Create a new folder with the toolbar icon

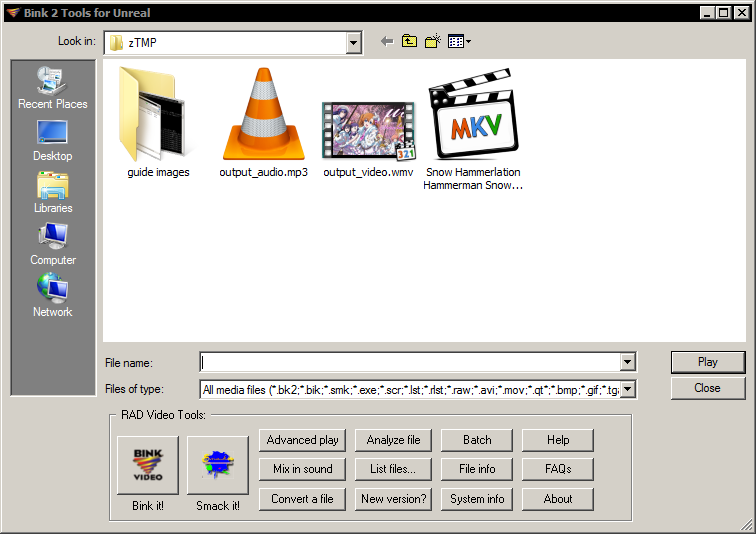pos(432,41)
